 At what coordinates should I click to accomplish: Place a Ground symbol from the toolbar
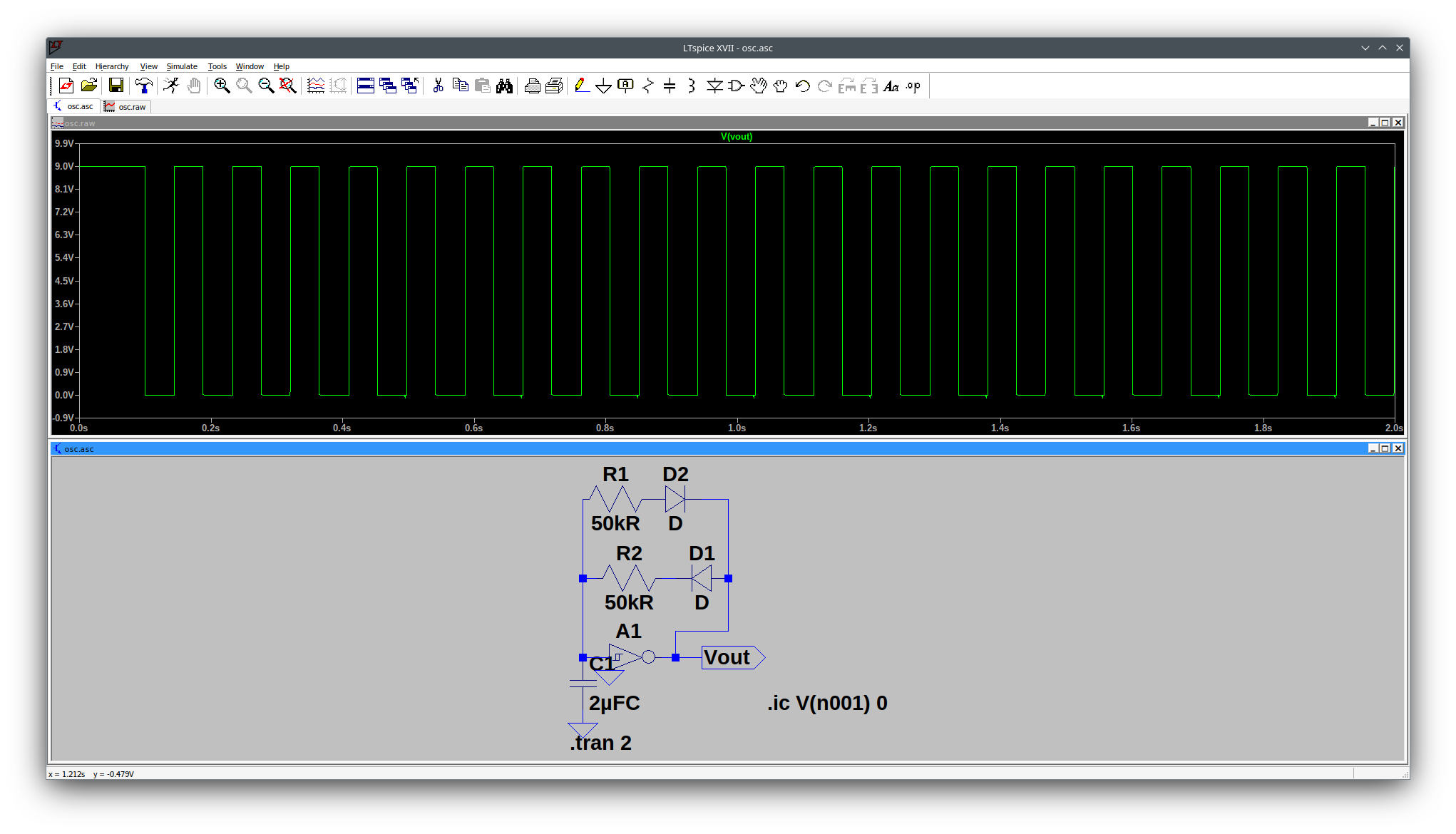coord(603,86)
